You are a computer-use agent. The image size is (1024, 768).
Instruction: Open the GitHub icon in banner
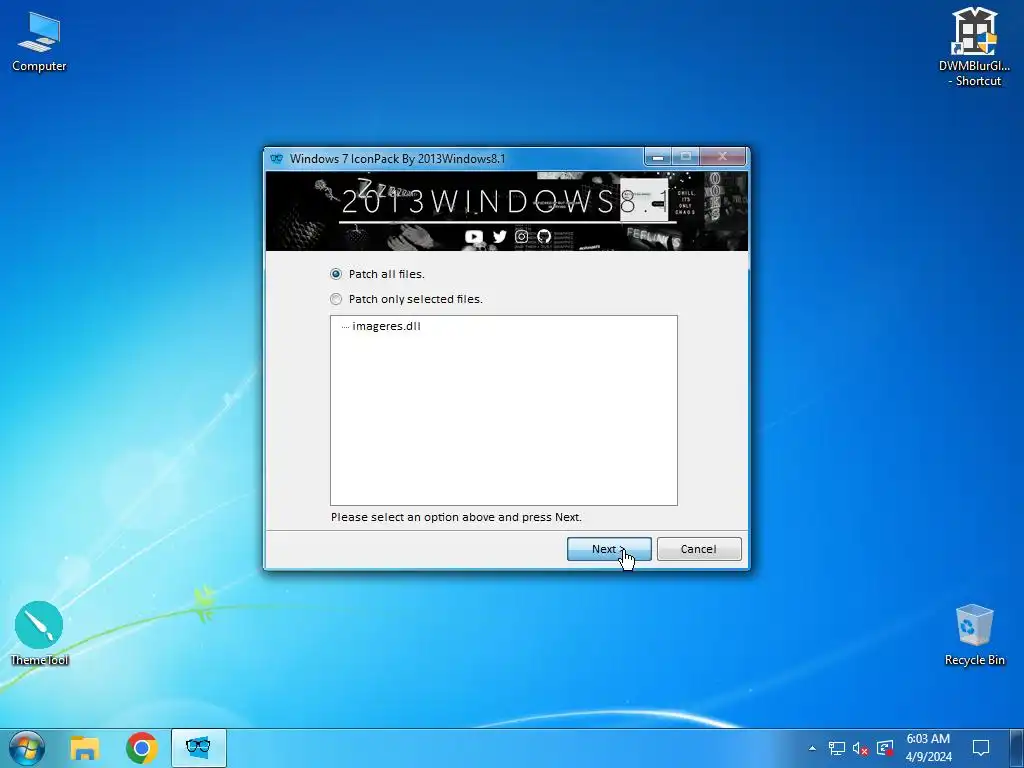point(544,236)
